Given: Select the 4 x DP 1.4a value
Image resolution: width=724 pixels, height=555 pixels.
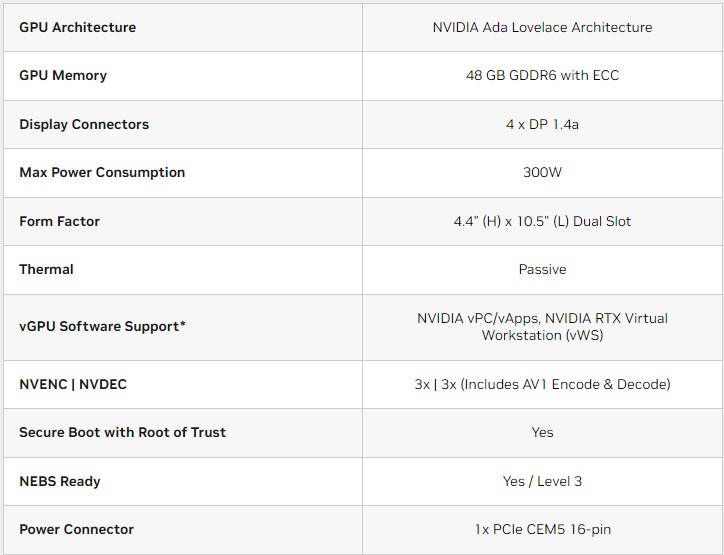Looking at the screenshot, I should coord(542,124).
